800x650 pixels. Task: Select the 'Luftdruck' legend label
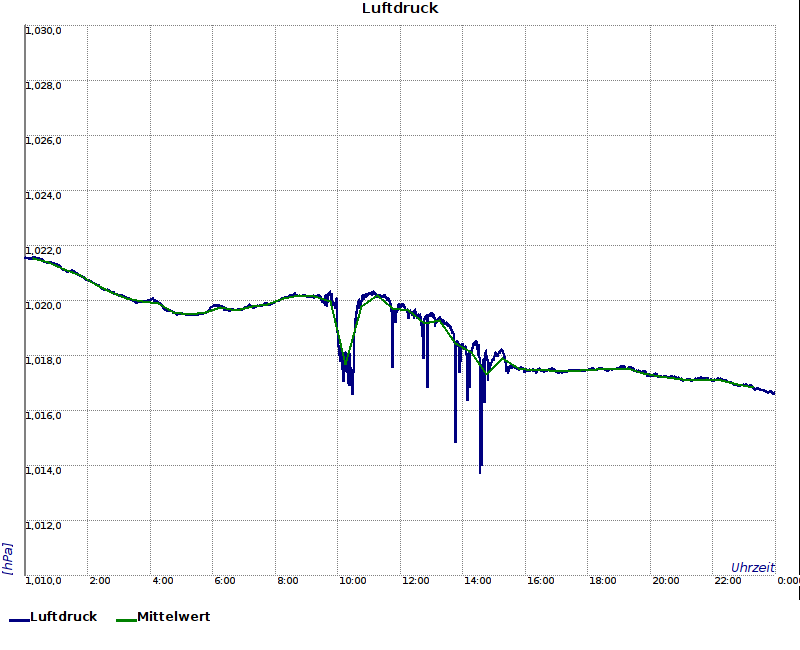click(63, 616)
